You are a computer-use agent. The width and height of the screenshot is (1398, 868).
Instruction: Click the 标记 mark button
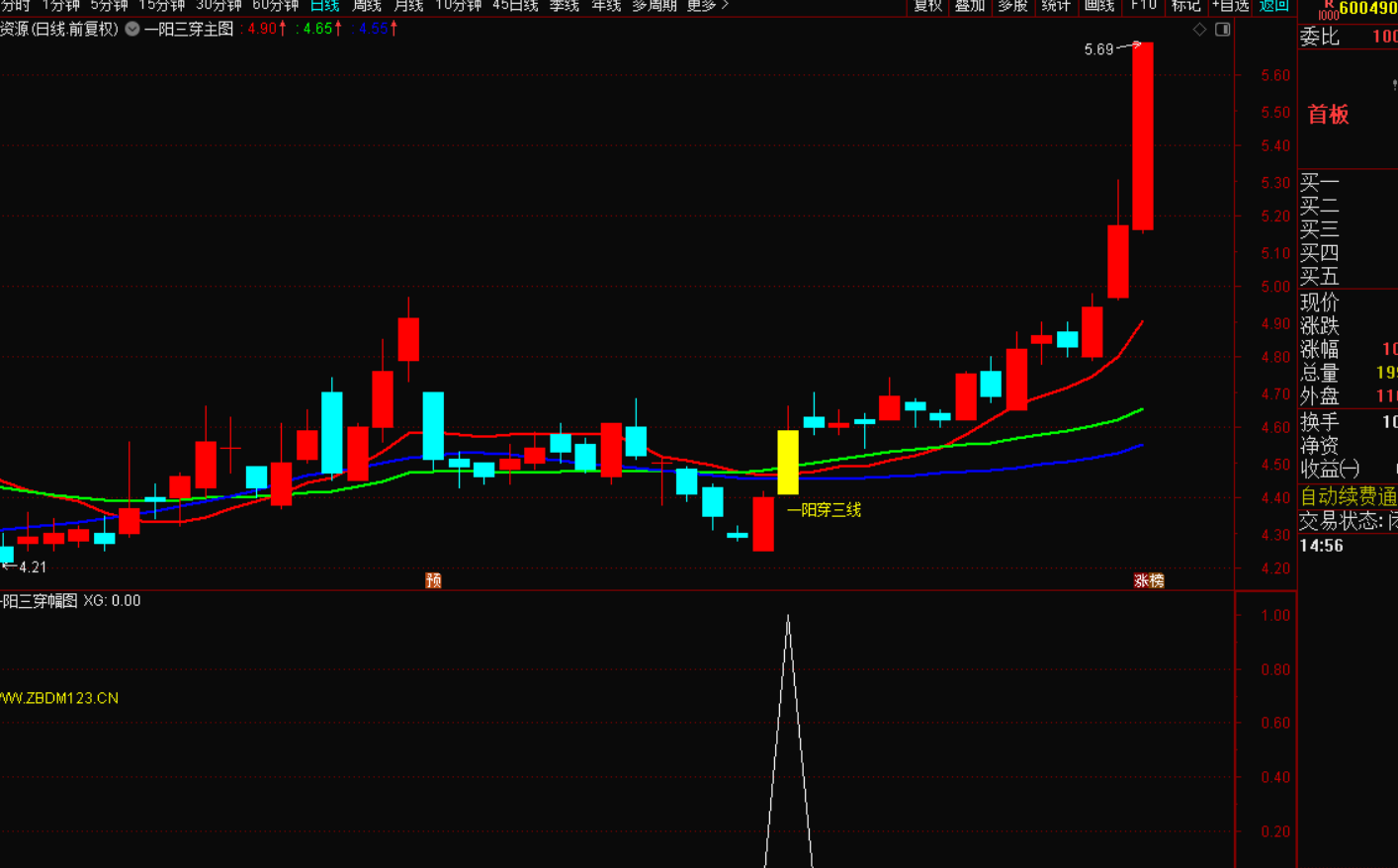[x=1185, y=6]
